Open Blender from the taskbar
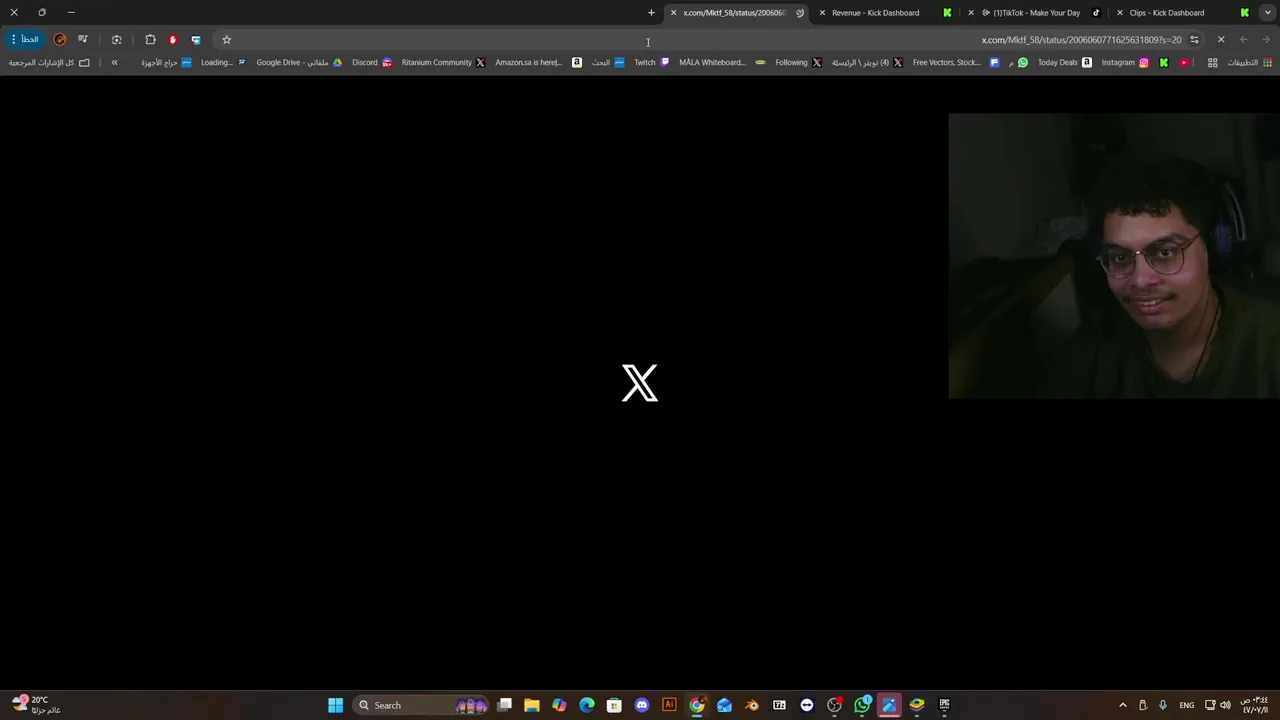 pos(752,705)
